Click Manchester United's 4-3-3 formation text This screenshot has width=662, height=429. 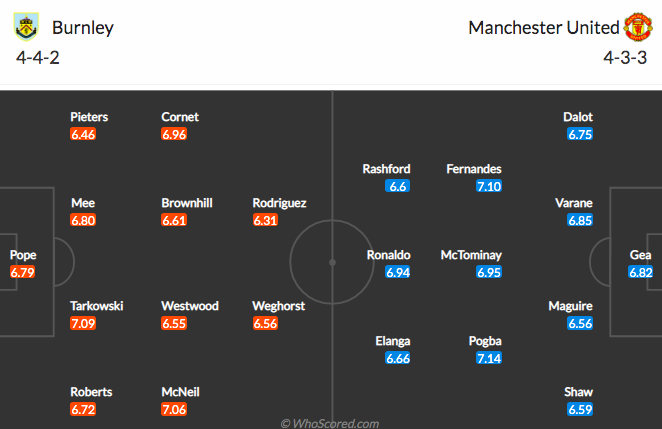pos(625,58)
